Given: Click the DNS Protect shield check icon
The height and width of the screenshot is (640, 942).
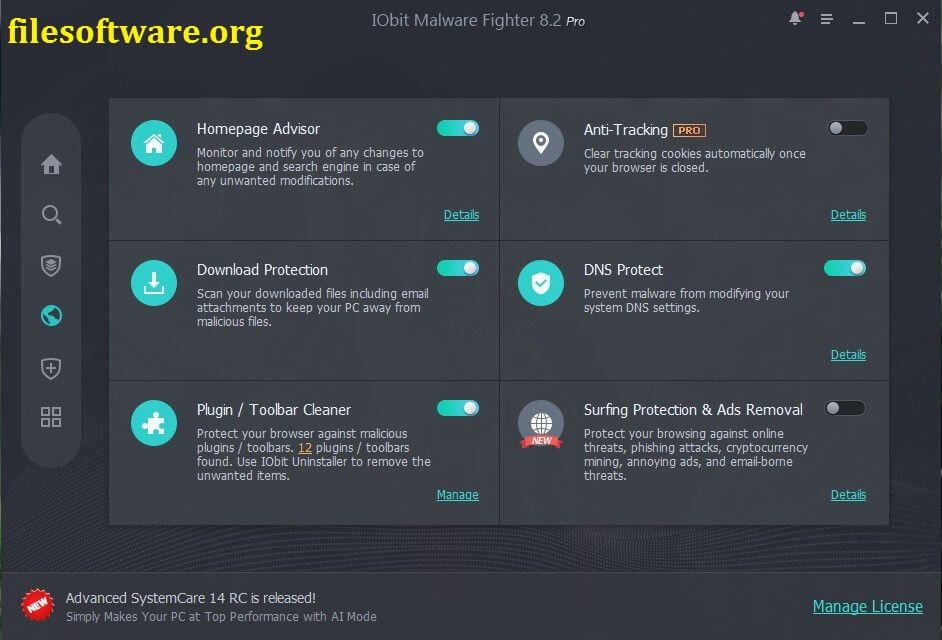Looking at the screenshot, I should [x=541, y=283].
